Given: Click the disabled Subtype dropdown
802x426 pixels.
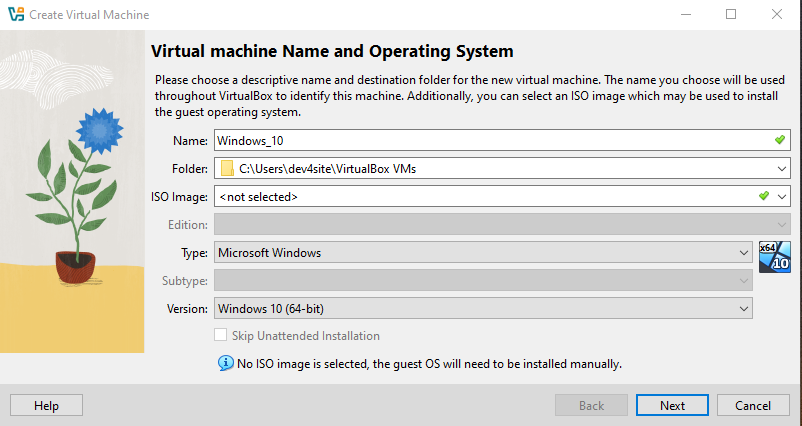Looking at the screenshot, I should [482, 281].
